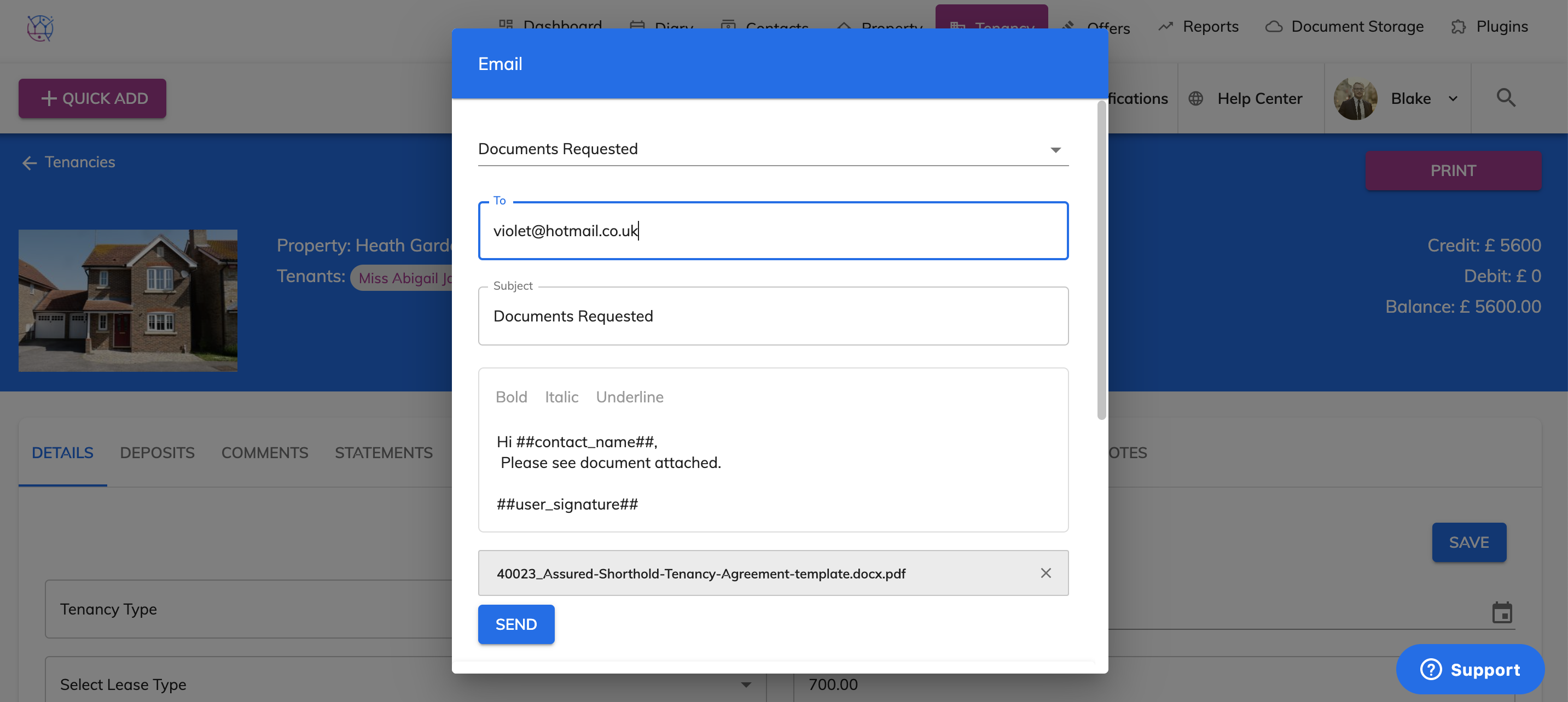The image size is (1568, 702).
Task: Switch to the DEPOSITS tab
Action: click(x=157, y=453)
